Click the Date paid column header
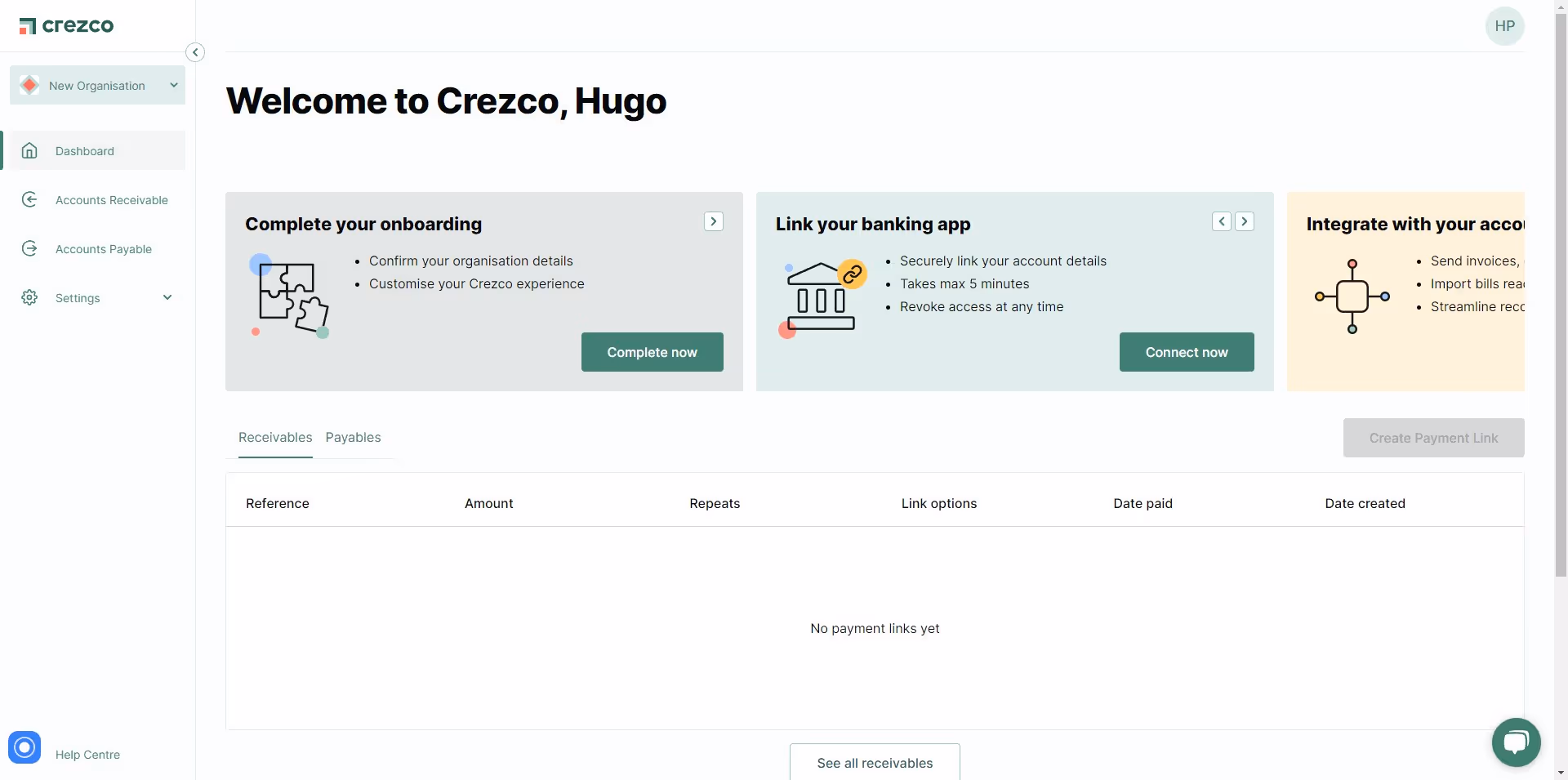 [x=1143, y=503]
